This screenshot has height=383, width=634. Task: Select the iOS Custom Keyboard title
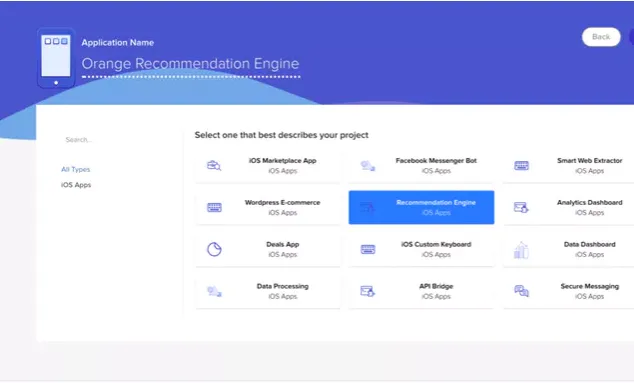tap(436, 244)
